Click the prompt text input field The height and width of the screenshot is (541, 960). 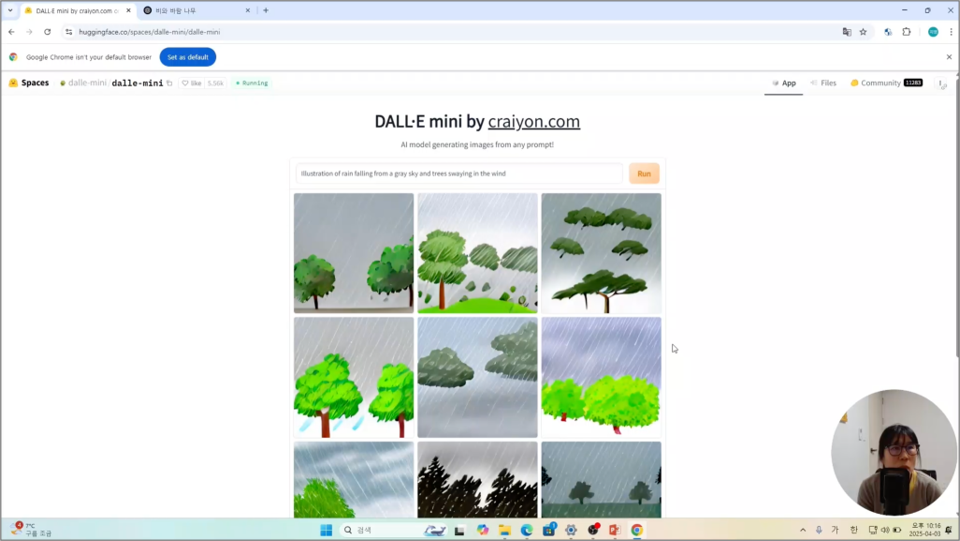tap(459, 174)
